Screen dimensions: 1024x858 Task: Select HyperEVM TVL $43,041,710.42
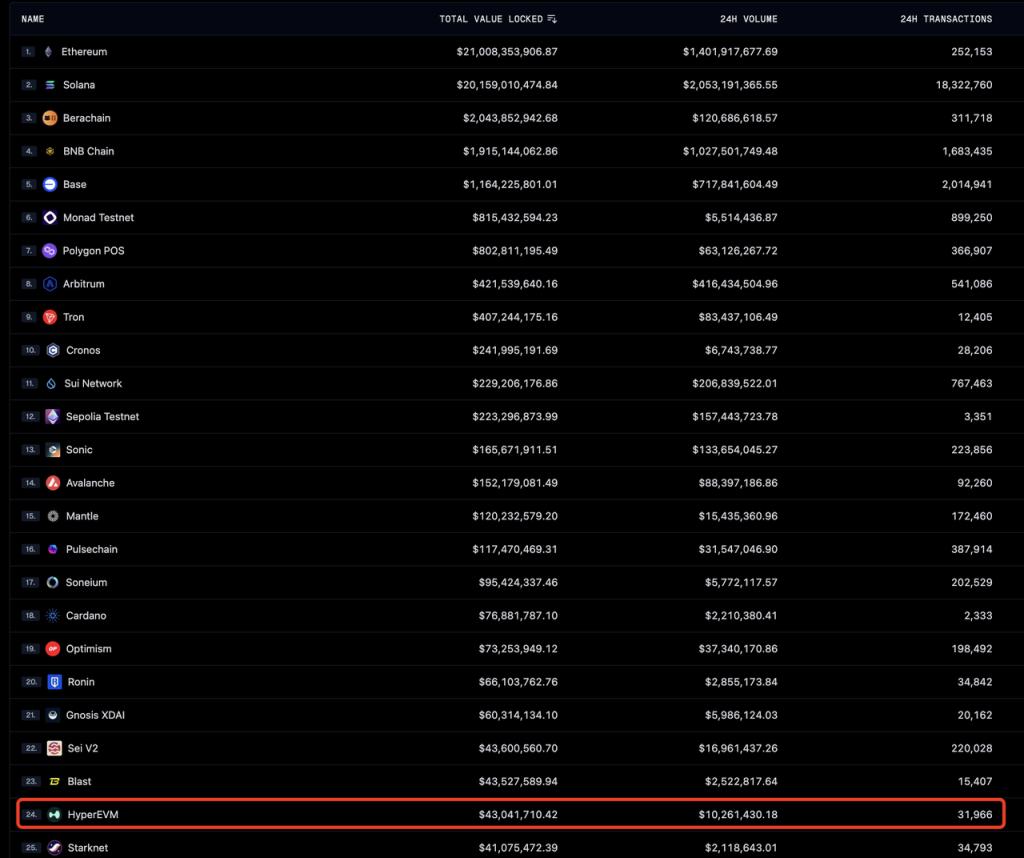click(x=519, y=815)
